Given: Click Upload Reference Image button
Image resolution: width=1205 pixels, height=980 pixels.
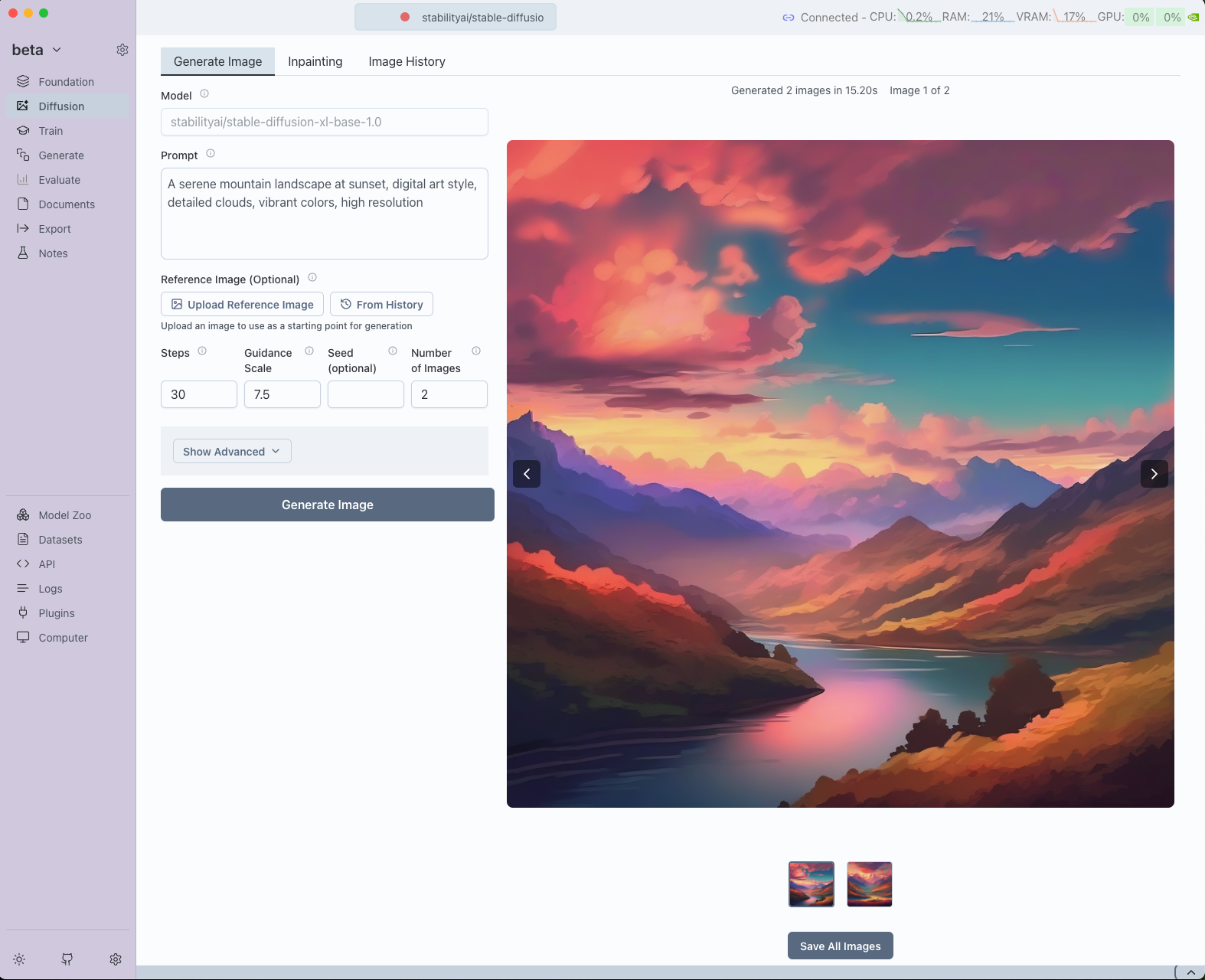Looking at the screenshot, I should click(x=242, y=305).
